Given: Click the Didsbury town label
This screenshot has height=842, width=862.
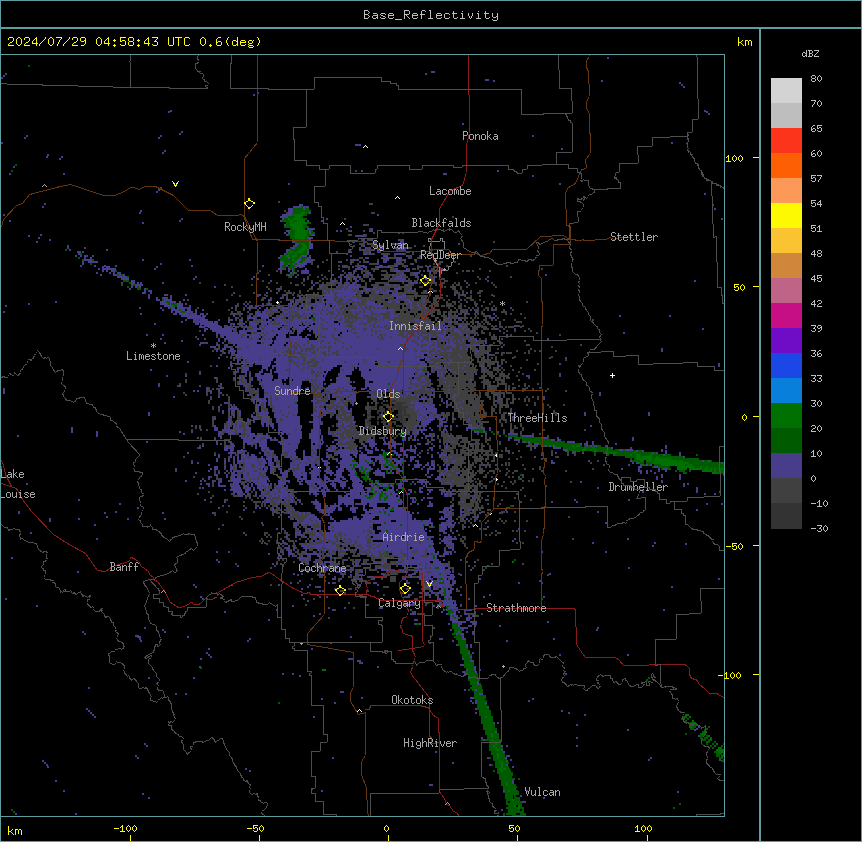Looking at the screenshot, I should pyautogui.click(x=383, y=431).
